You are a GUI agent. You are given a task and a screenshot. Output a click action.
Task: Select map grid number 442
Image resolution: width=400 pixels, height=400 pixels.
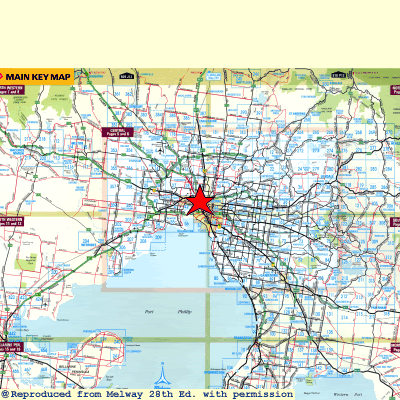coord(12,333)
